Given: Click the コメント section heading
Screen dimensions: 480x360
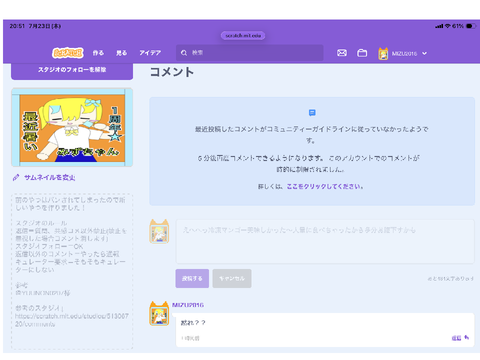Looking at the screenshot, I should pyautogui.click(x=172, y=72).
